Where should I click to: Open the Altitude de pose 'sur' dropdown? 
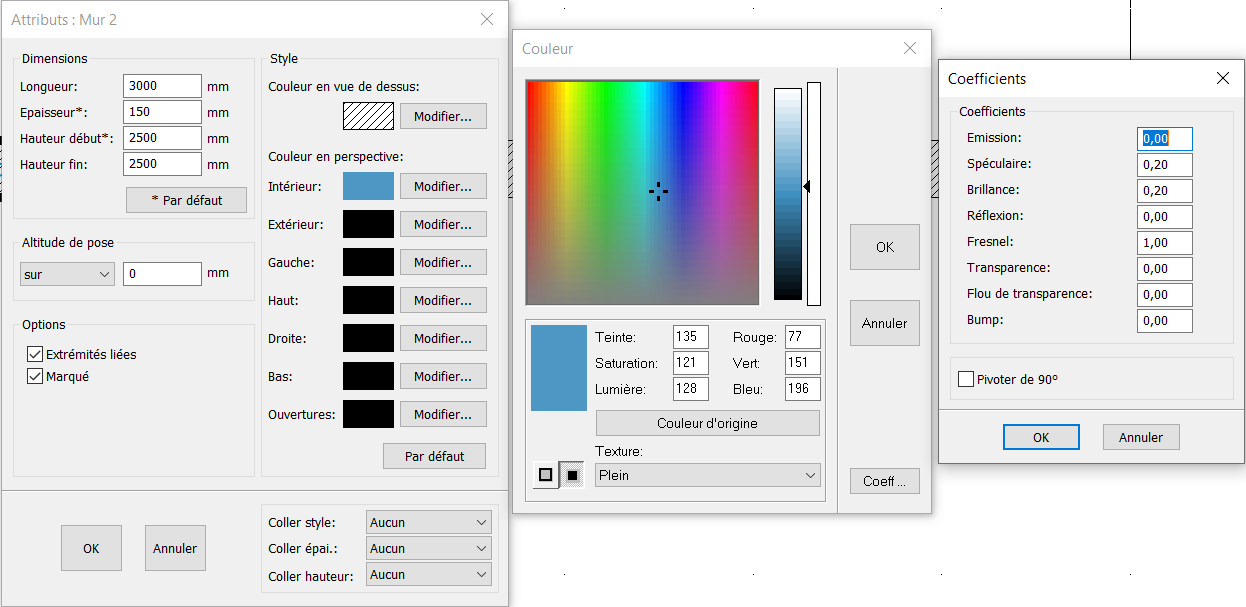[x=67, y=274]
